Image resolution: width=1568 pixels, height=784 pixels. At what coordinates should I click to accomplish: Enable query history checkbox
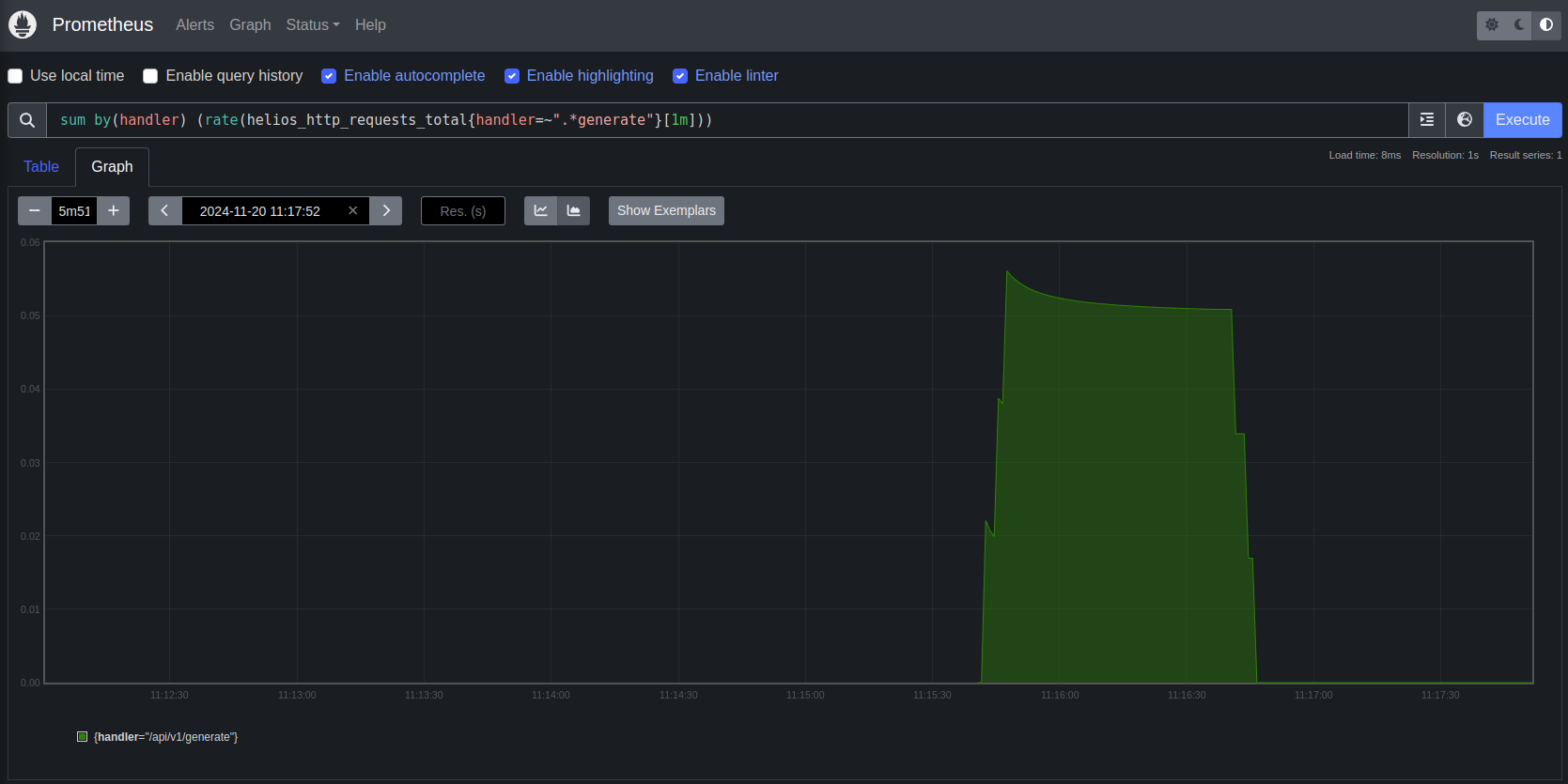click(x=150, y=76)
